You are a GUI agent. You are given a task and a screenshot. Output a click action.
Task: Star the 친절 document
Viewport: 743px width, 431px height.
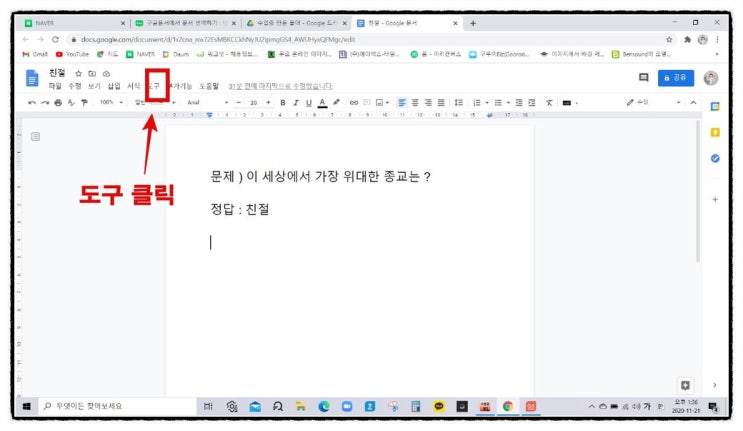(79, 73)
